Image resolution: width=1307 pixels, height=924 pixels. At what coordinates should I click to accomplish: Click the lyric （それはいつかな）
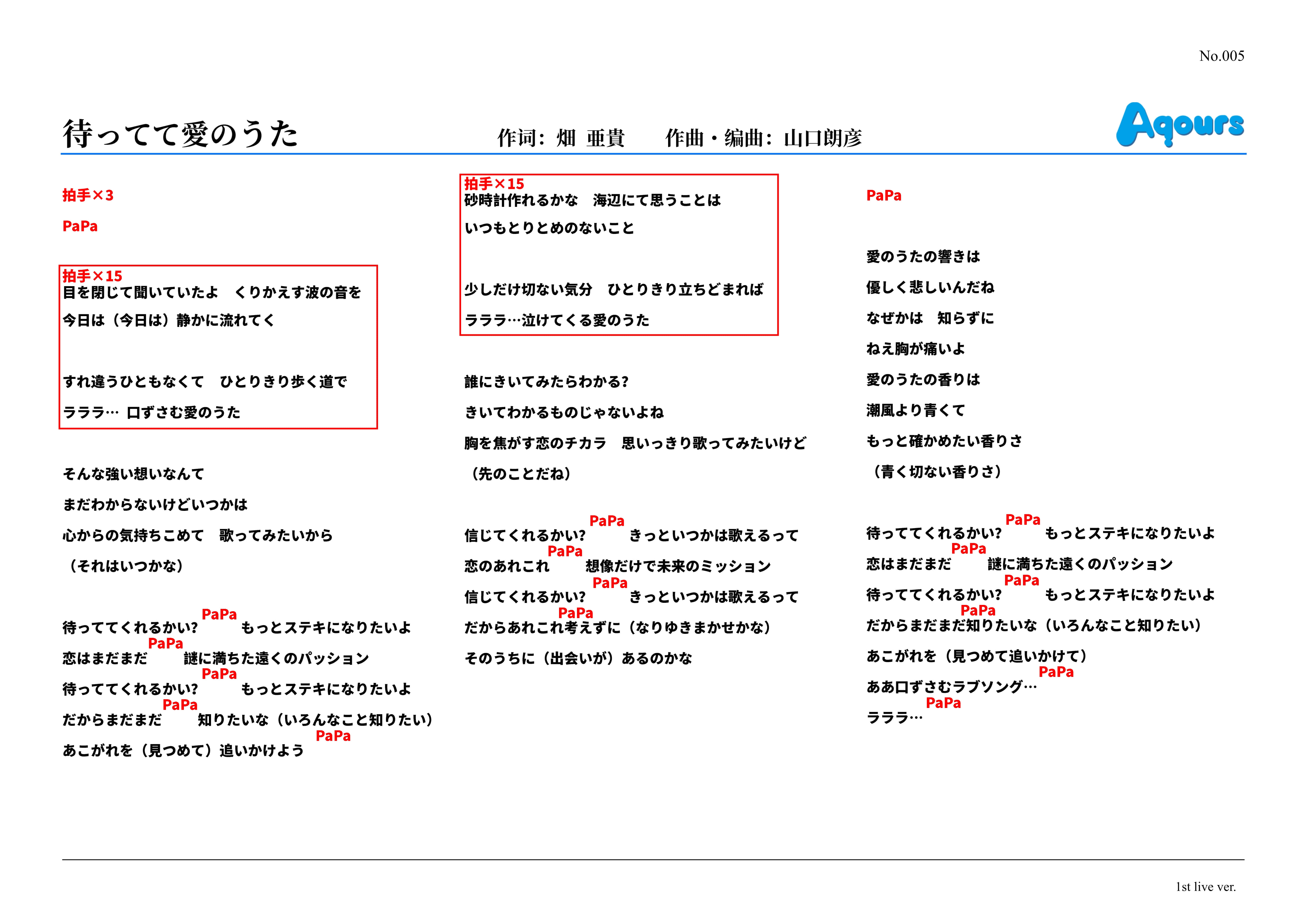click(126, 566)
